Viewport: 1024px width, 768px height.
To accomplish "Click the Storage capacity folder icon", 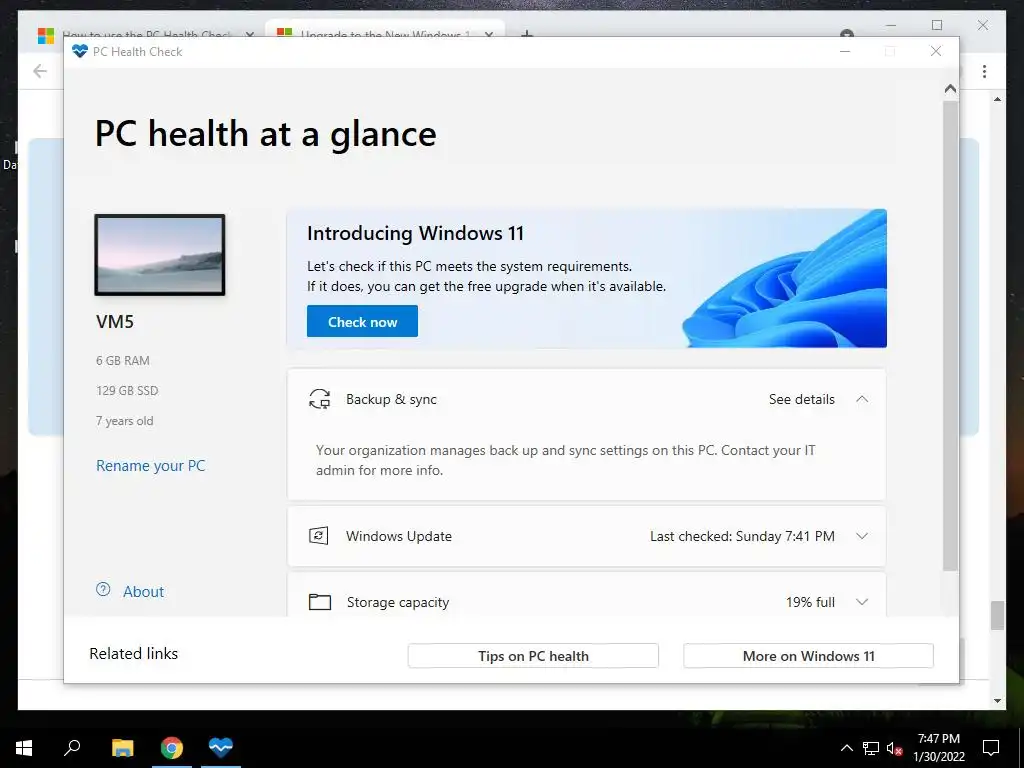I will coord(319,602).
